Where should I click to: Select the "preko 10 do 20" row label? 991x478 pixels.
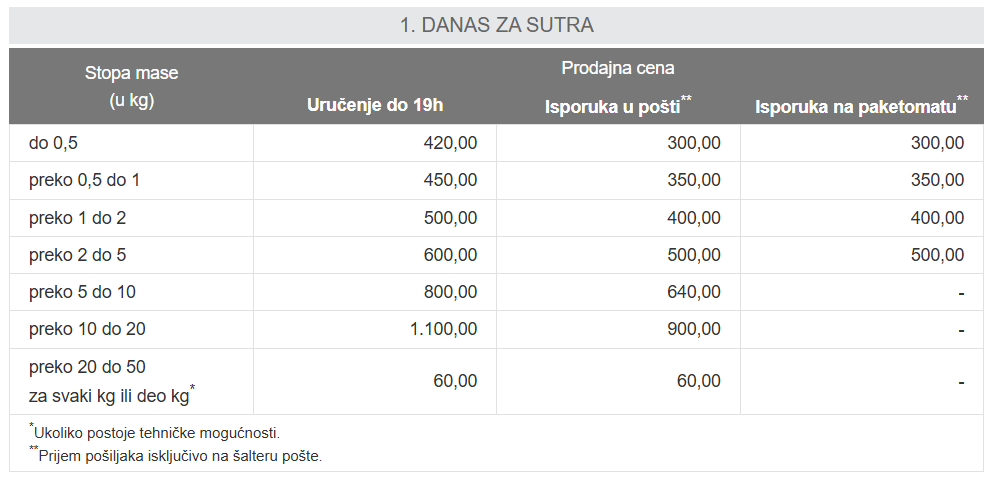88,329
